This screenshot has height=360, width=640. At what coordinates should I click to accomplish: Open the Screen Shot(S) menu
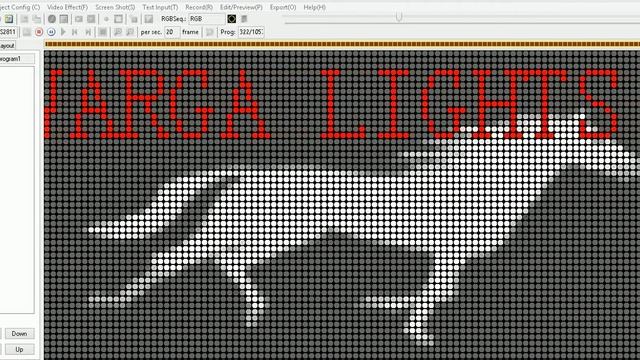(x=115, y=7)
